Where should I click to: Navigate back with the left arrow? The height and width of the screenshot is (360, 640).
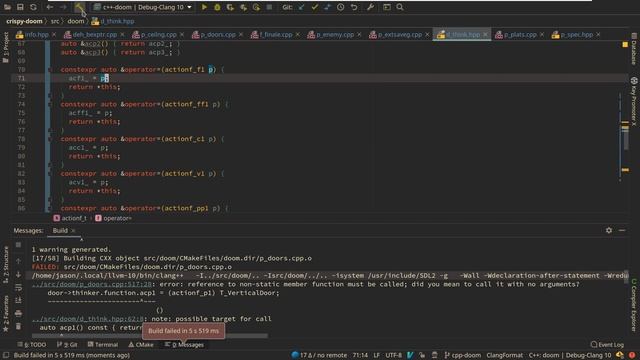click(49, 7)
